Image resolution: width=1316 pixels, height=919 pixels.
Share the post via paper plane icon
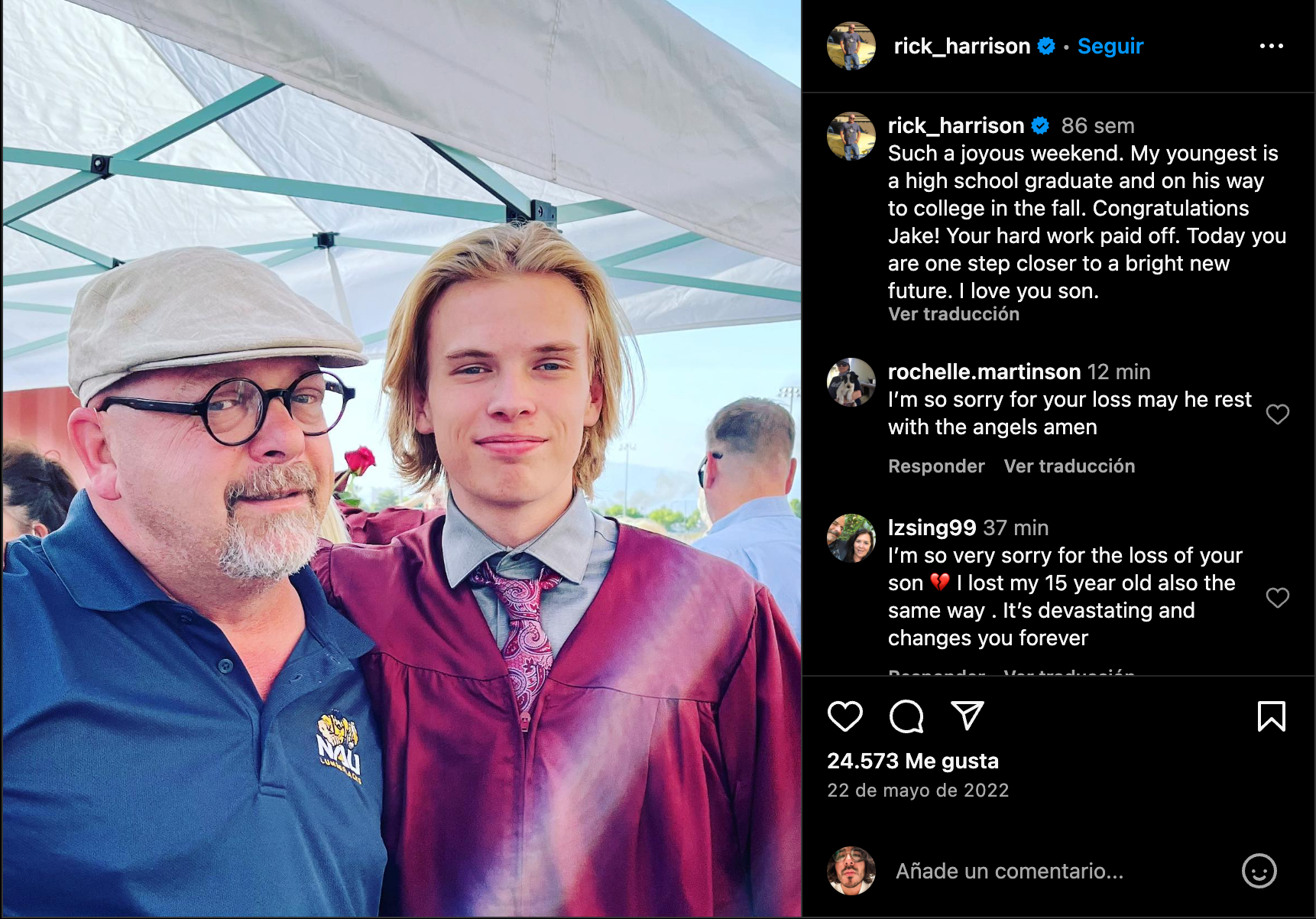pos(967,716)
